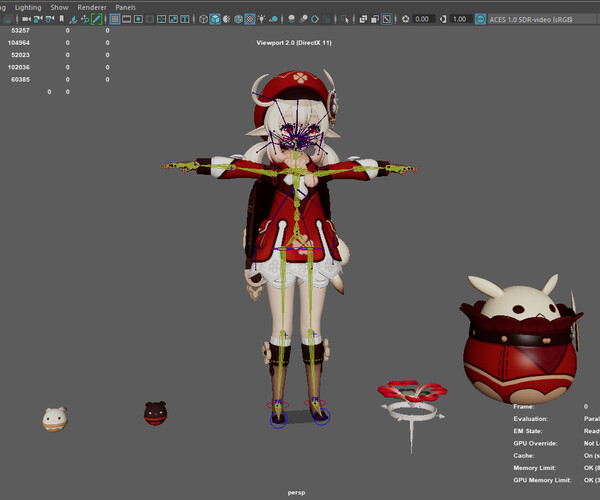
Task: Toggle the Depth of Field icon
Action: tap(326, 19)
